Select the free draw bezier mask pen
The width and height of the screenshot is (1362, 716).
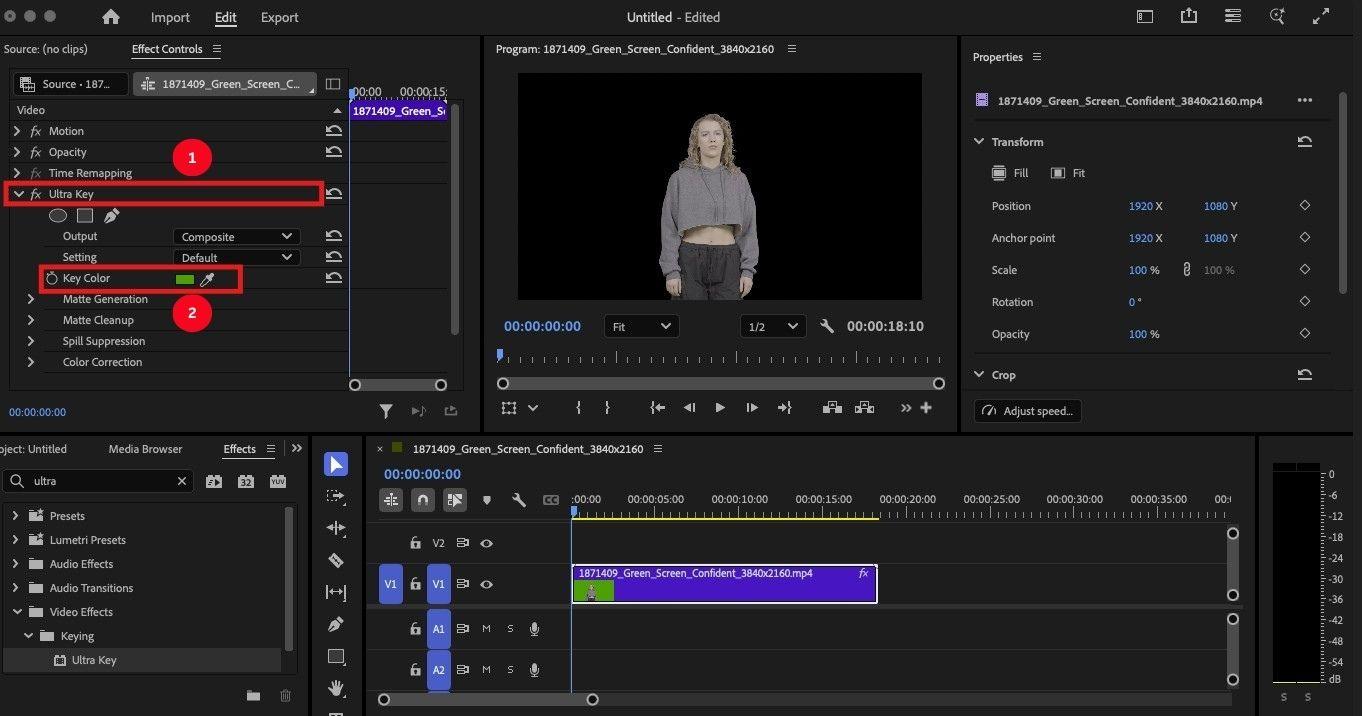click(111, 215)
